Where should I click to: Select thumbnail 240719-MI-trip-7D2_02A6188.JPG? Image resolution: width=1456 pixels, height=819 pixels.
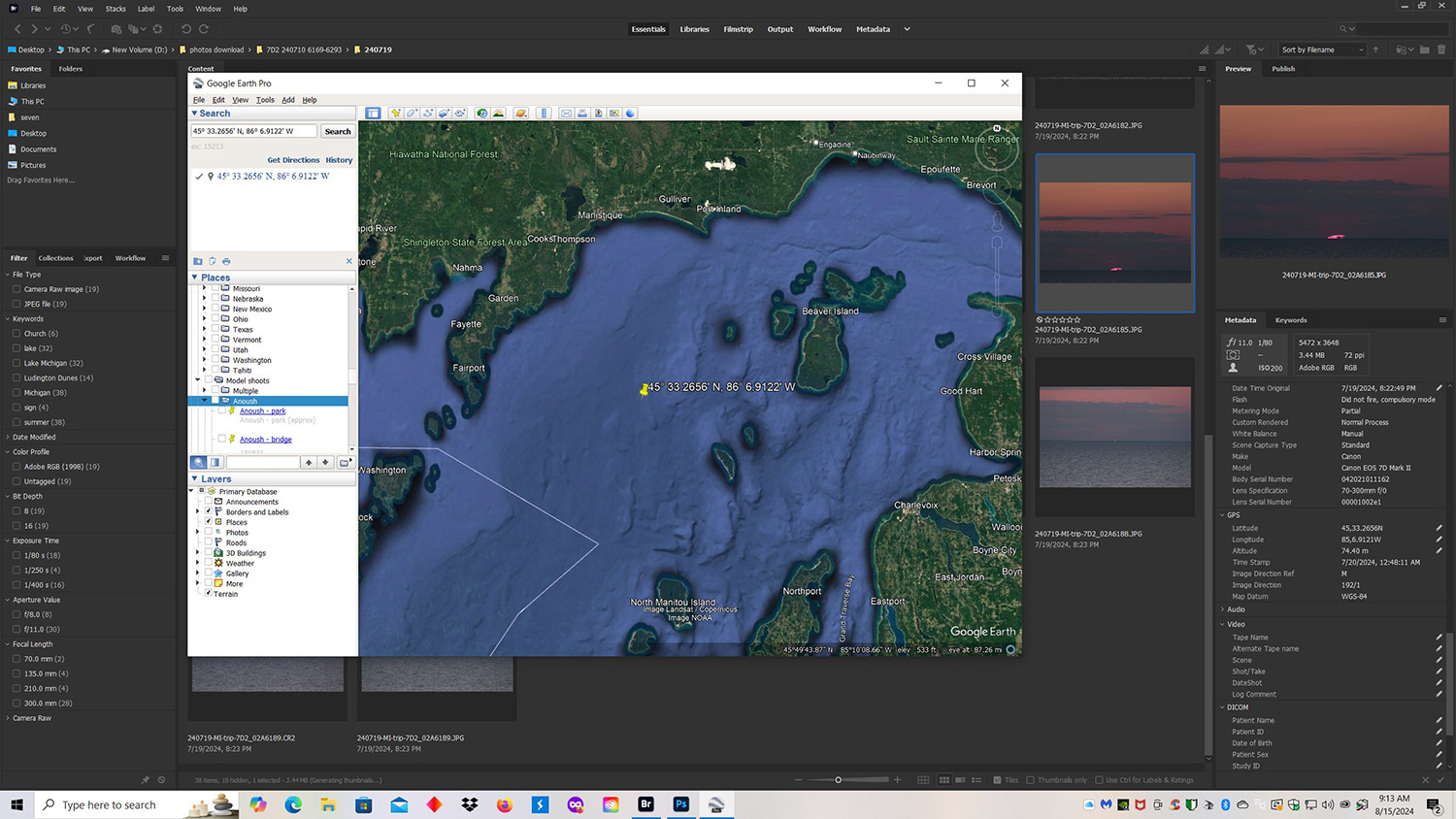pos(1114,437)
